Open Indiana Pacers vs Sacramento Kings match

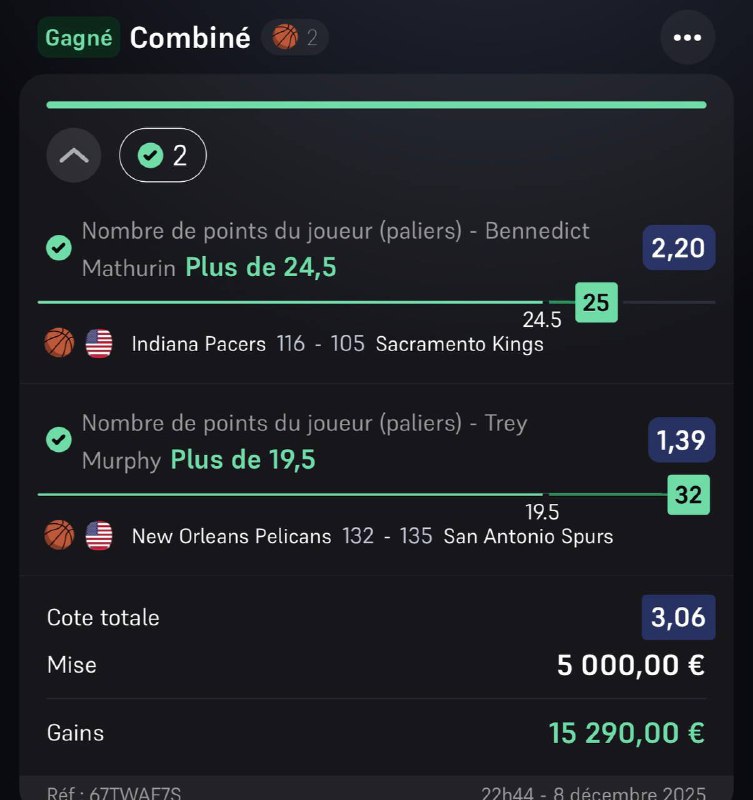coord(337,344)
